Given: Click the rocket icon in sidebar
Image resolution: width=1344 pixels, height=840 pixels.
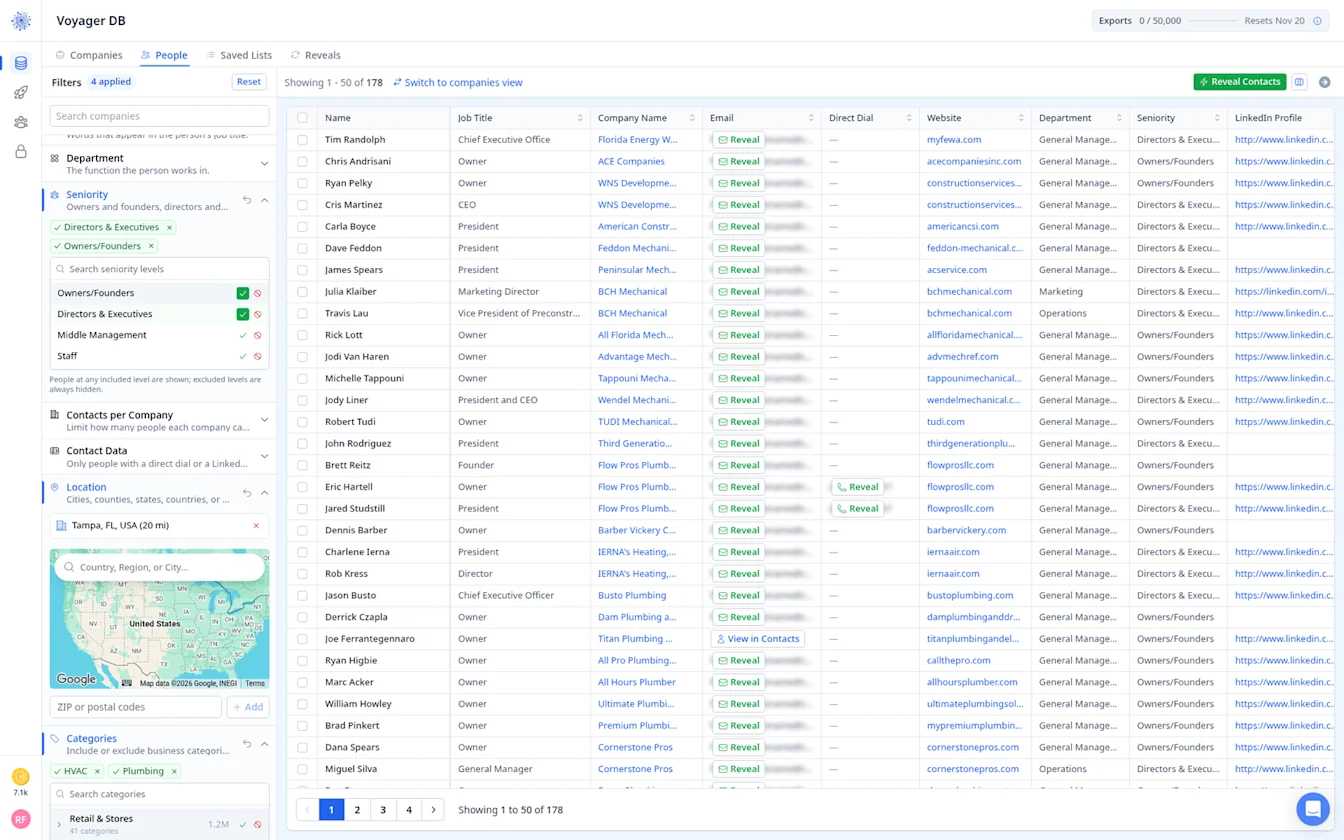Looking at the screenshot, I should coord(21,93).
